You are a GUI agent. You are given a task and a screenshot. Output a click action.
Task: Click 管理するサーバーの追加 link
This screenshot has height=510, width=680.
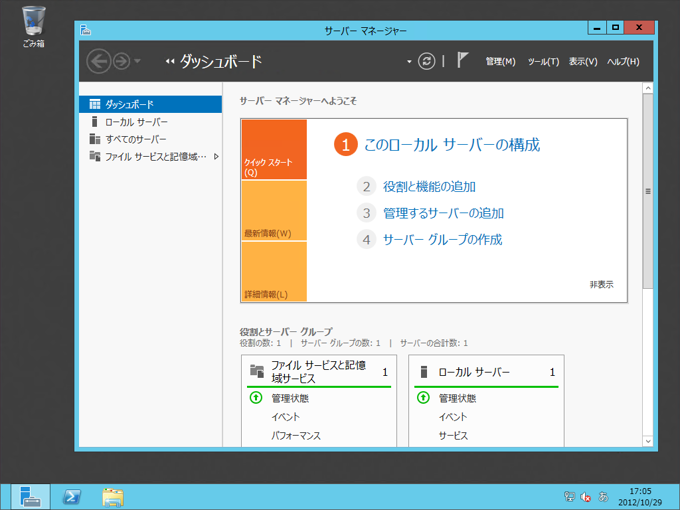coord(443,213)
